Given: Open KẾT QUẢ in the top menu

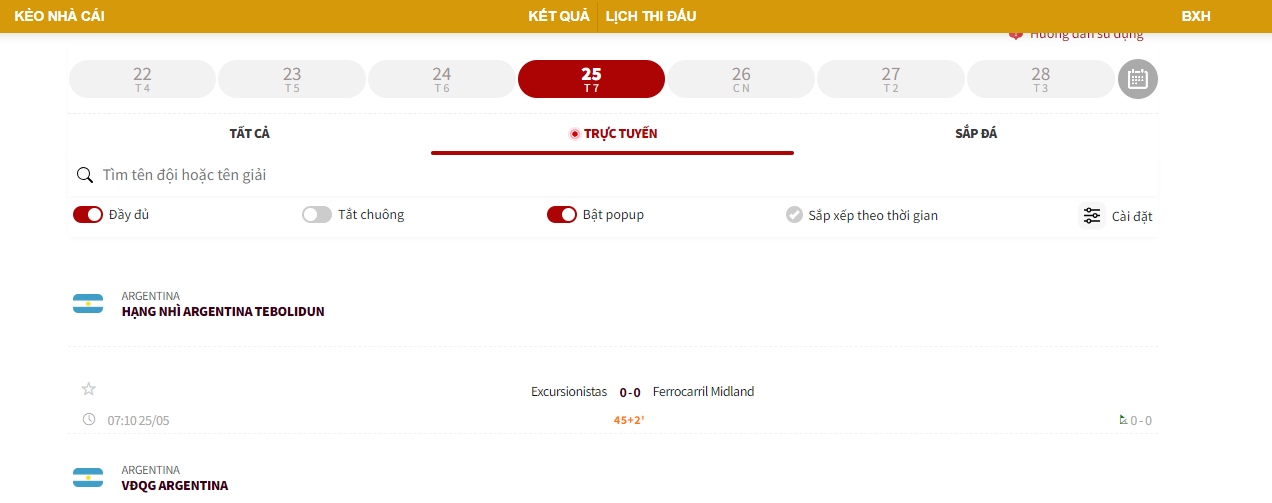Looking at the screenshot, I should point(559,16).
